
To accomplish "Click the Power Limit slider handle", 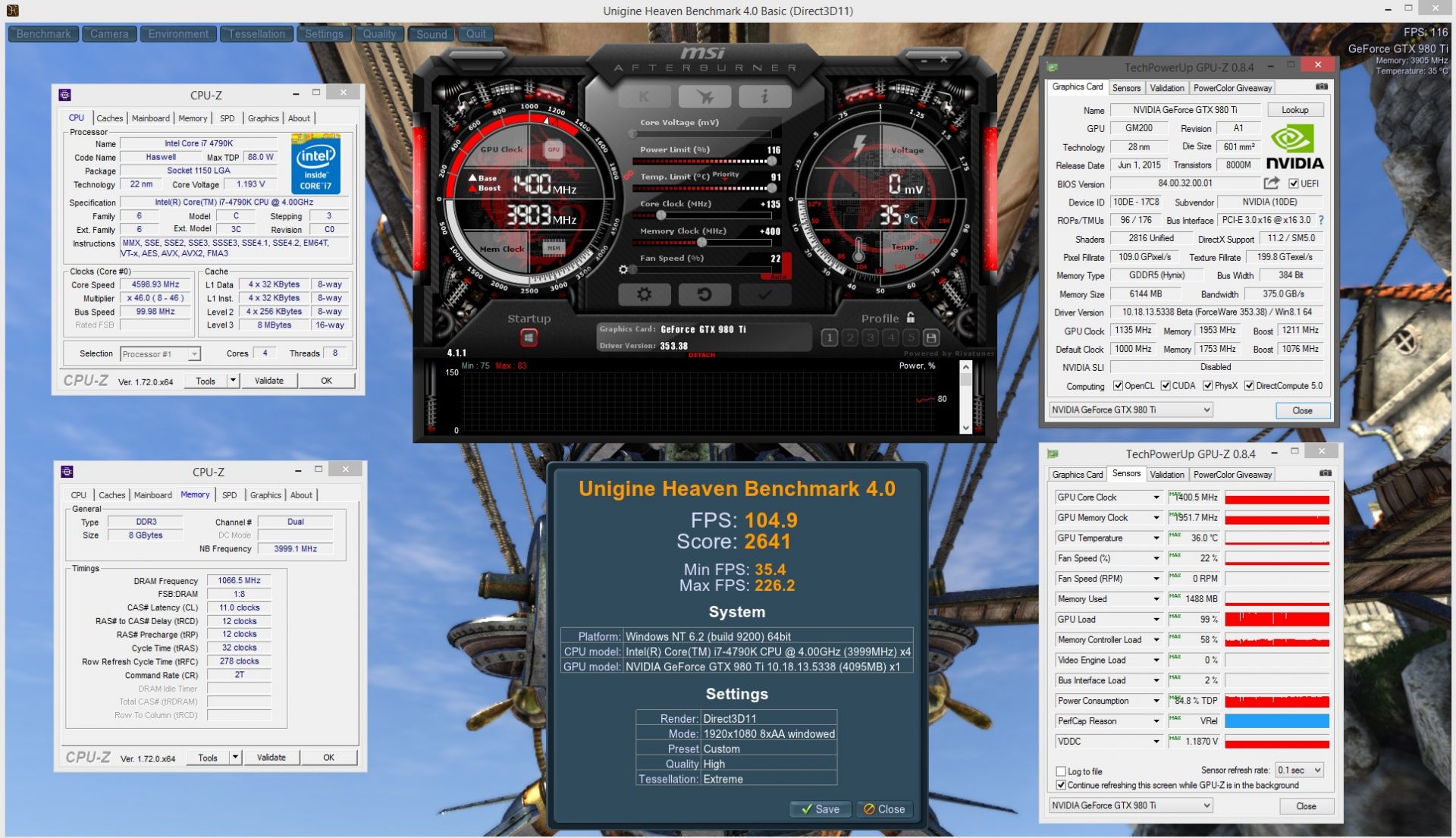I will (772, 161).
